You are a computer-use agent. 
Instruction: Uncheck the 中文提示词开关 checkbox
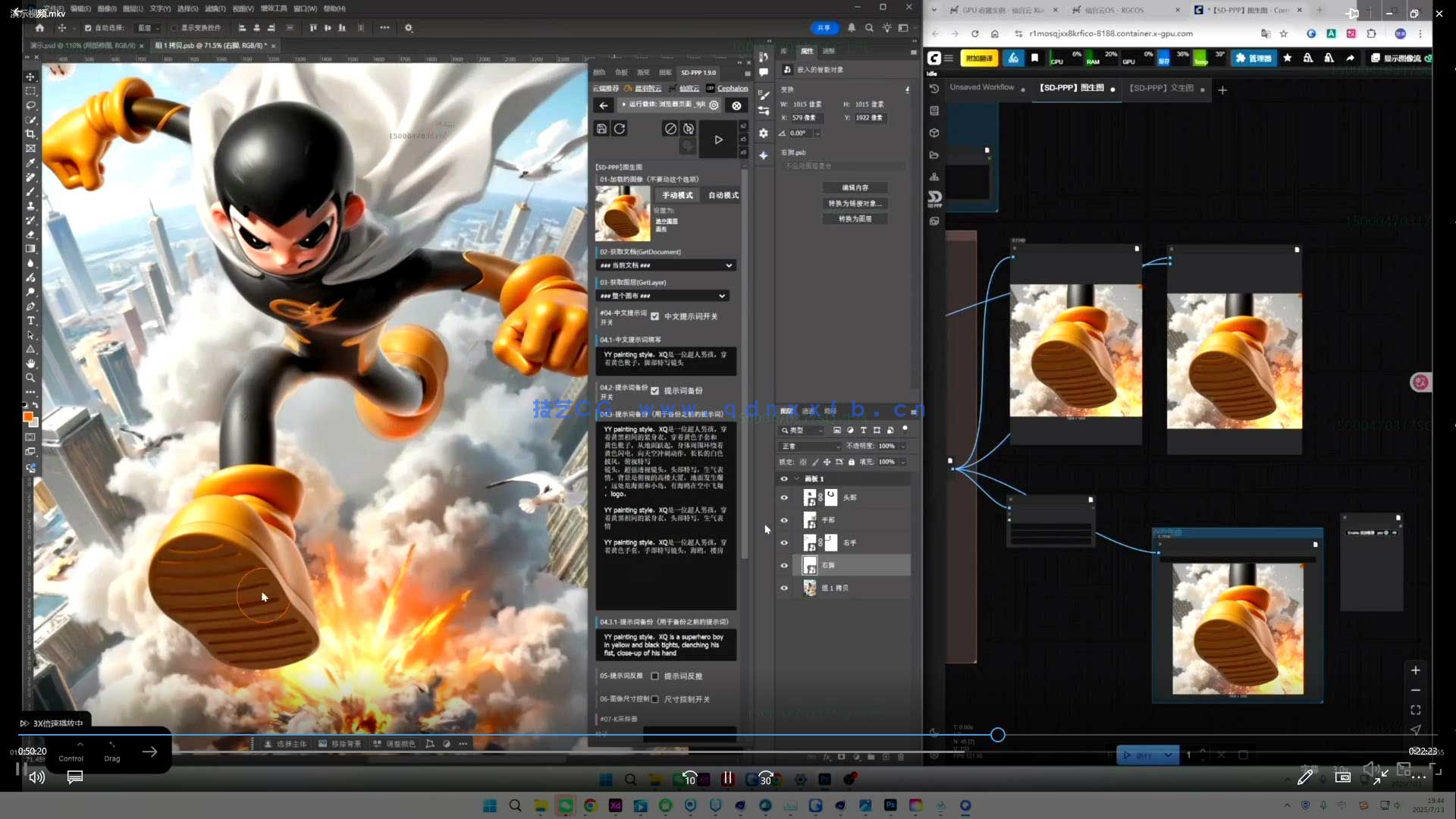[654, 316]
